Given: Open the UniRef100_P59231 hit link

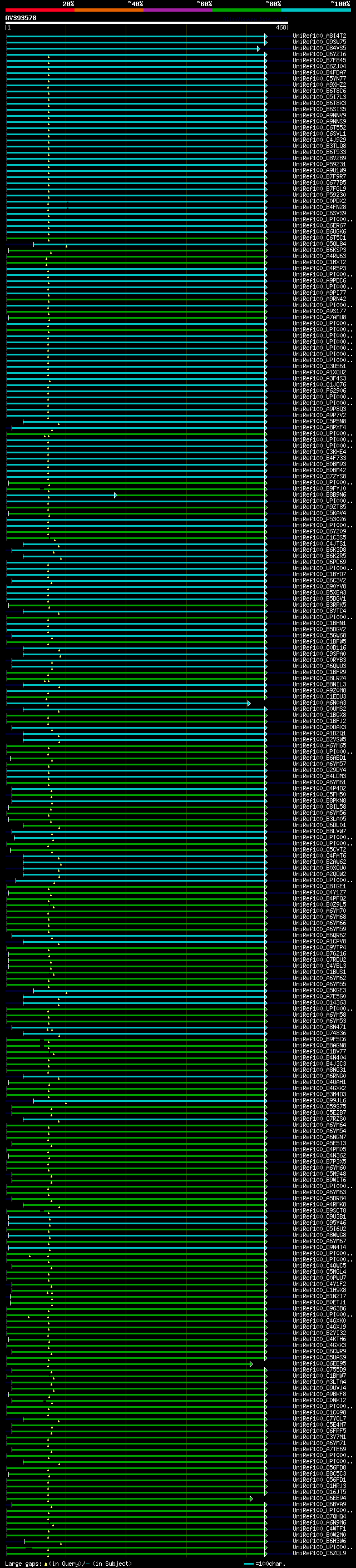Looking at the screenshot, I should [x=319, y=164].
